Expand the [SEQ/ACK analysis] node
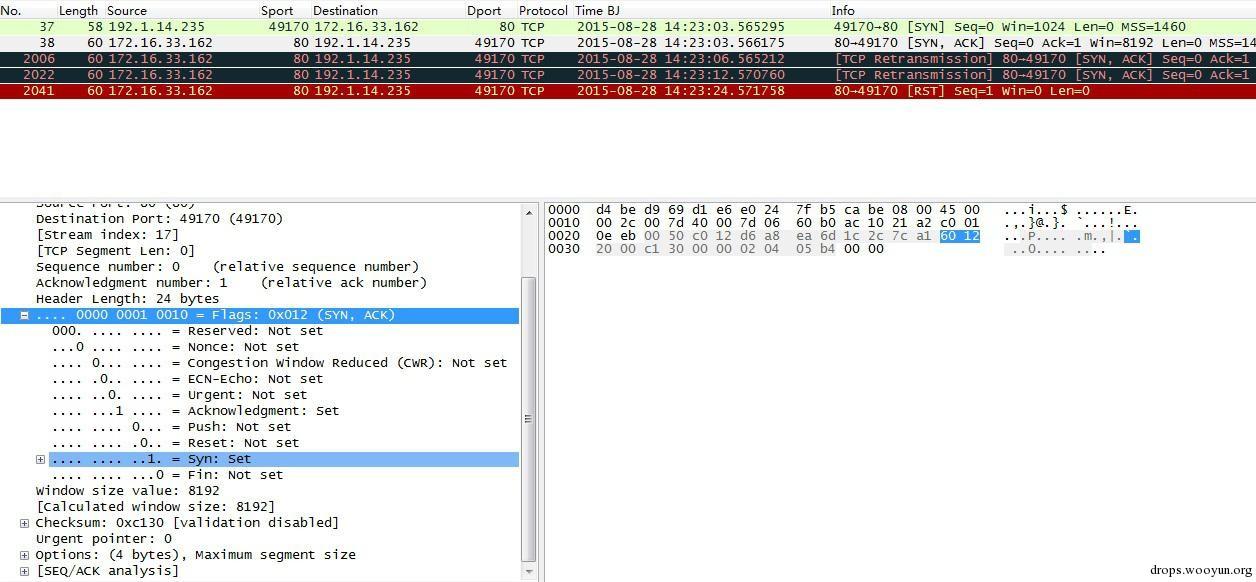Image resolution: width=1256 pixels, height=582 pixels. click(24, 571)
